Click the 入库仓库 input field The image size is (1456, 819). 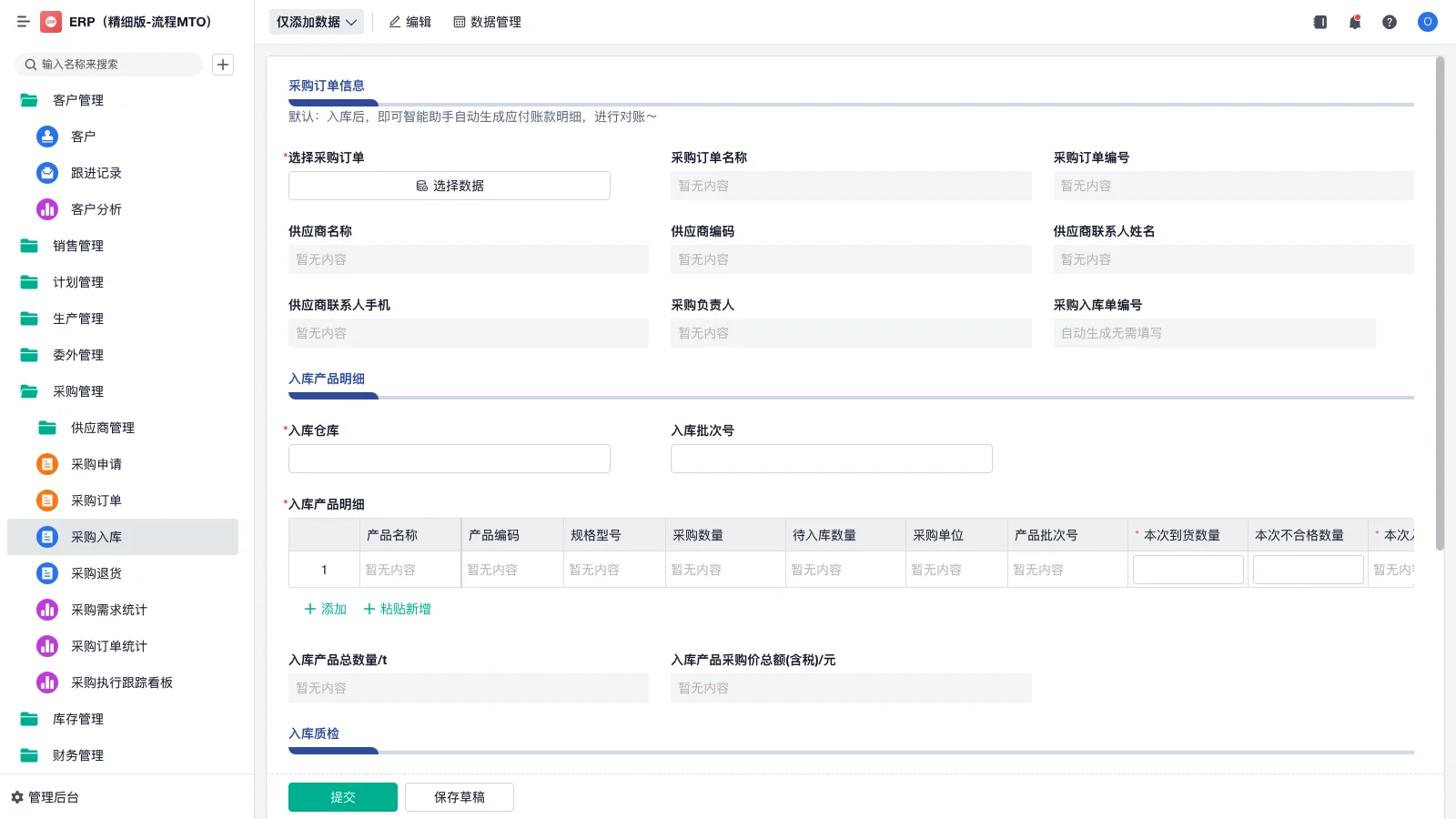click(x=449, y=458)
